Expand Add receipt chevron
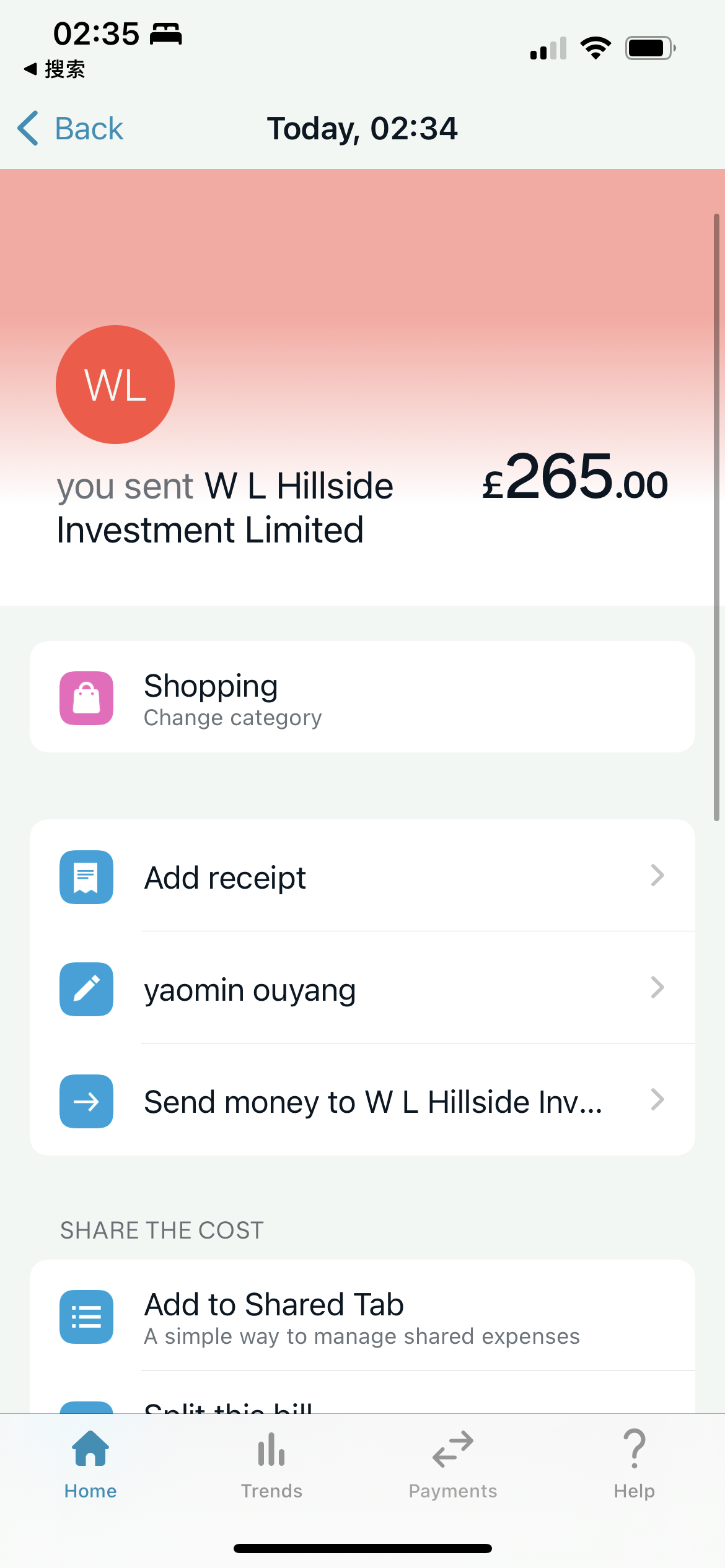725x1568 pixels. (x=657, y=876)
